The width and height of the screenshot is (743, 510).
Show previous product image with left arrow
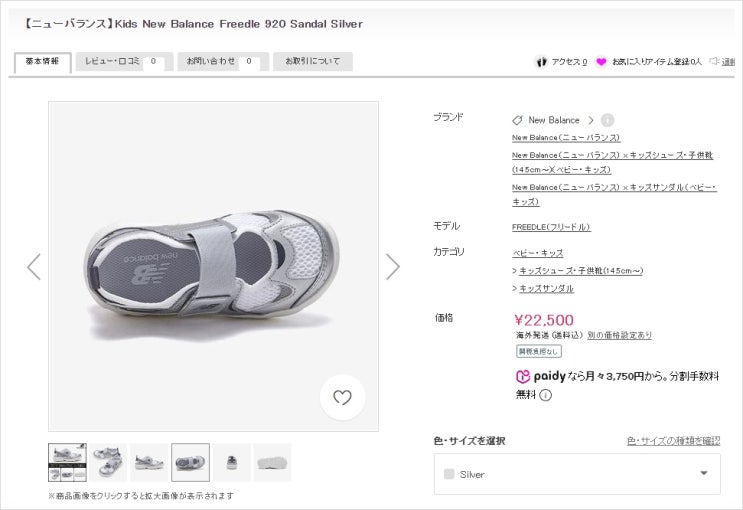click(34, 266)
